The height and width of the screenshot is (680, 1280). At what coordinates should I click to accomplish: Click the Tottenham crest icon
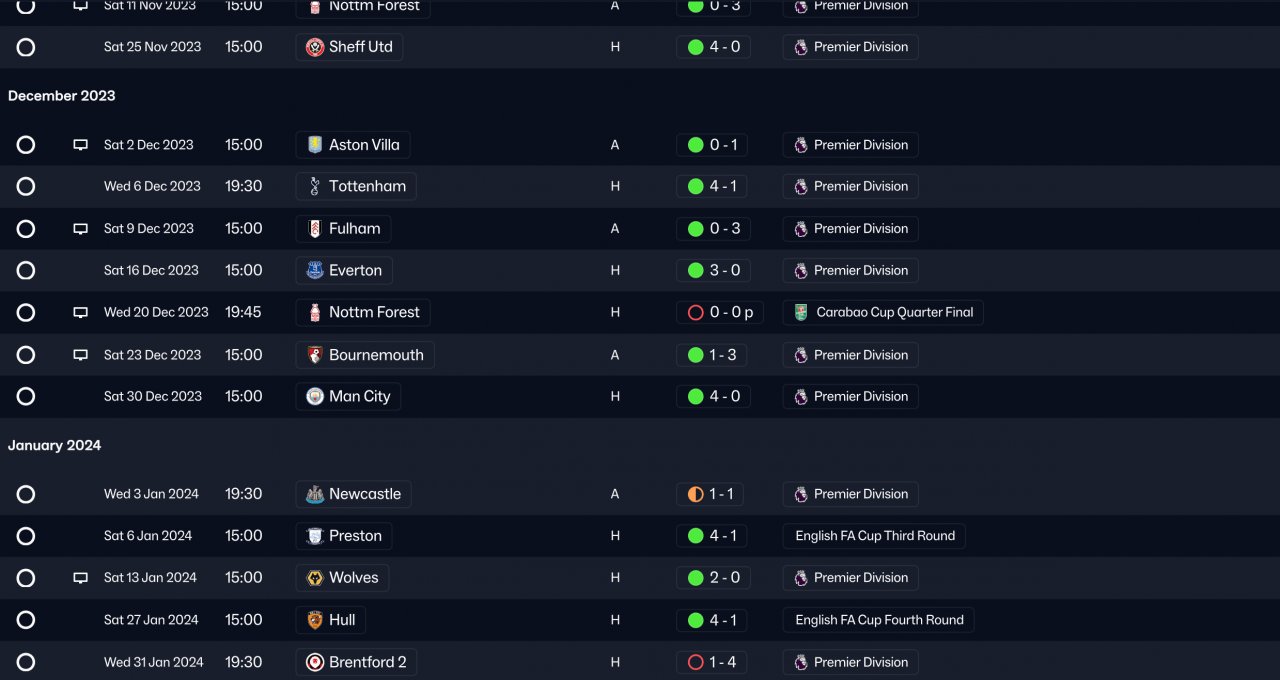point(315,186)
